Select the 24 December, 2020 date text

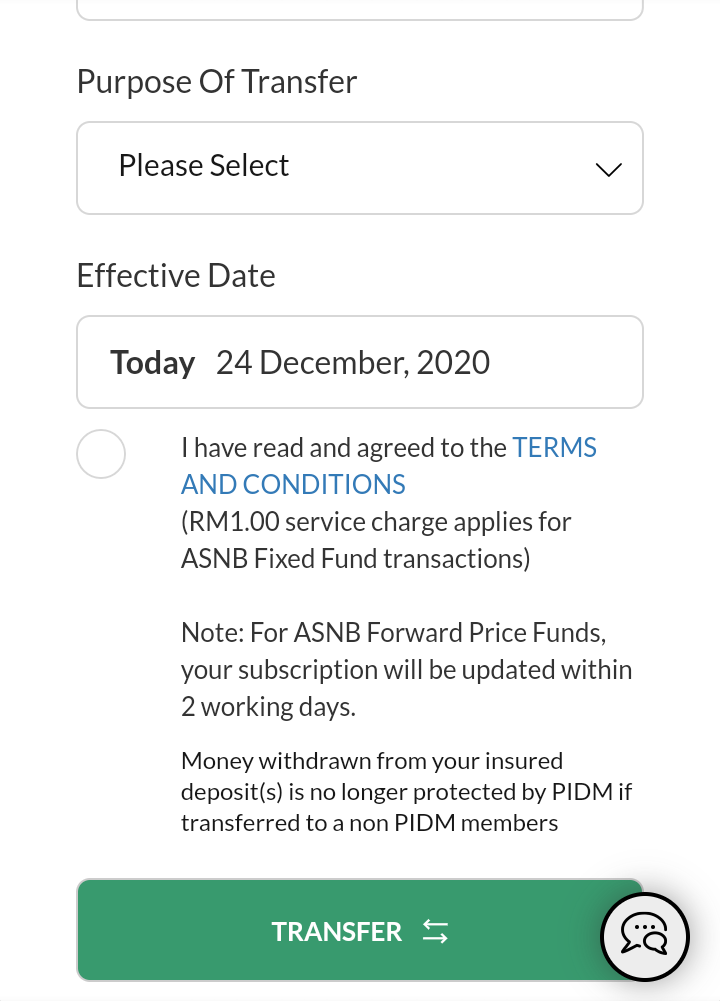point(353,362)
